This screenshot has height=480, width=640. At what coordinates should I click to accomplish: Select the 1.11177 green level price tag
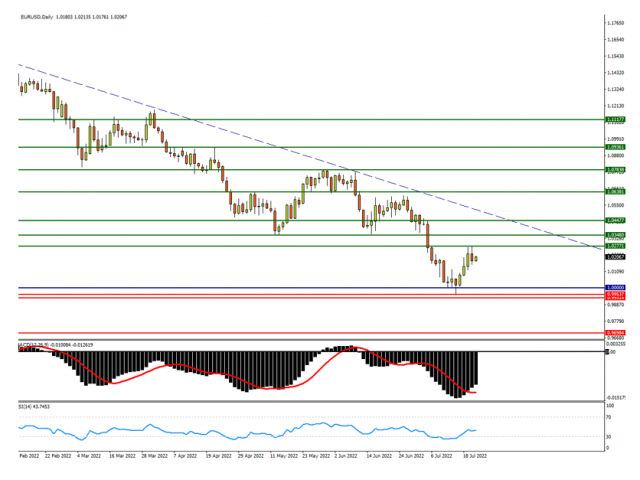(616, 118)
